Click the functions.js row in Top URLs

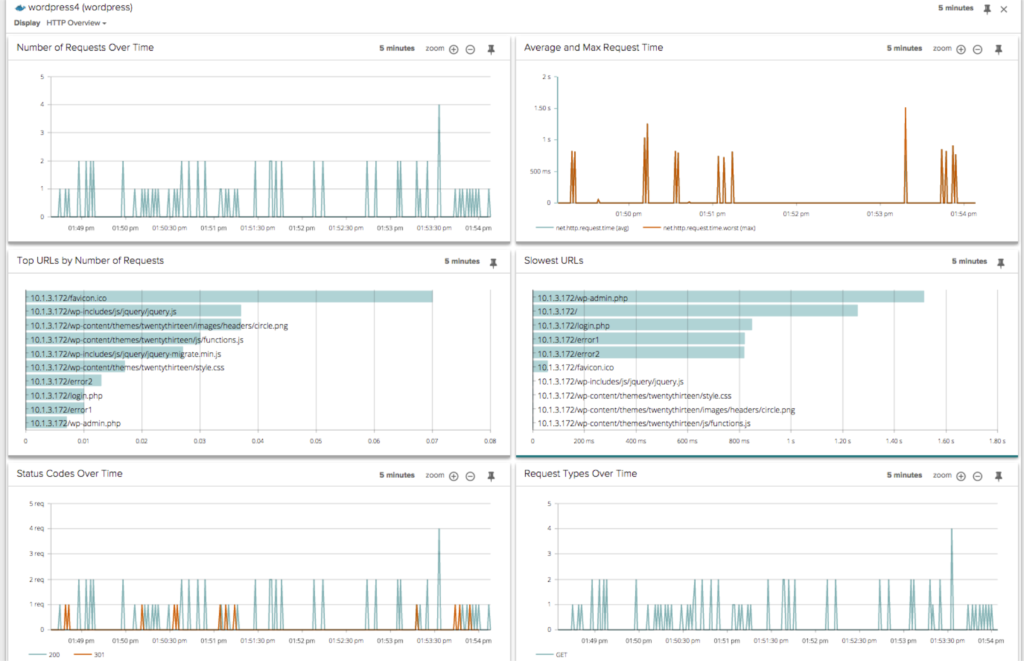(x=136, y=340)
